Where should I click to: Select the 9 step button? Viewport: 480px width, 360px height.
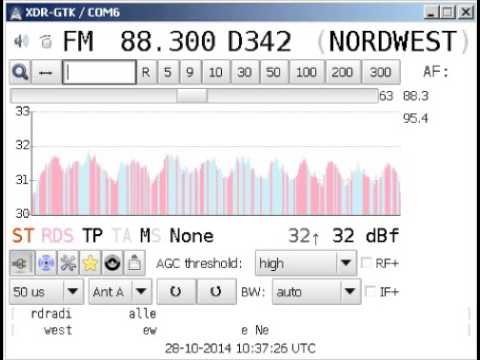[190, 72]
